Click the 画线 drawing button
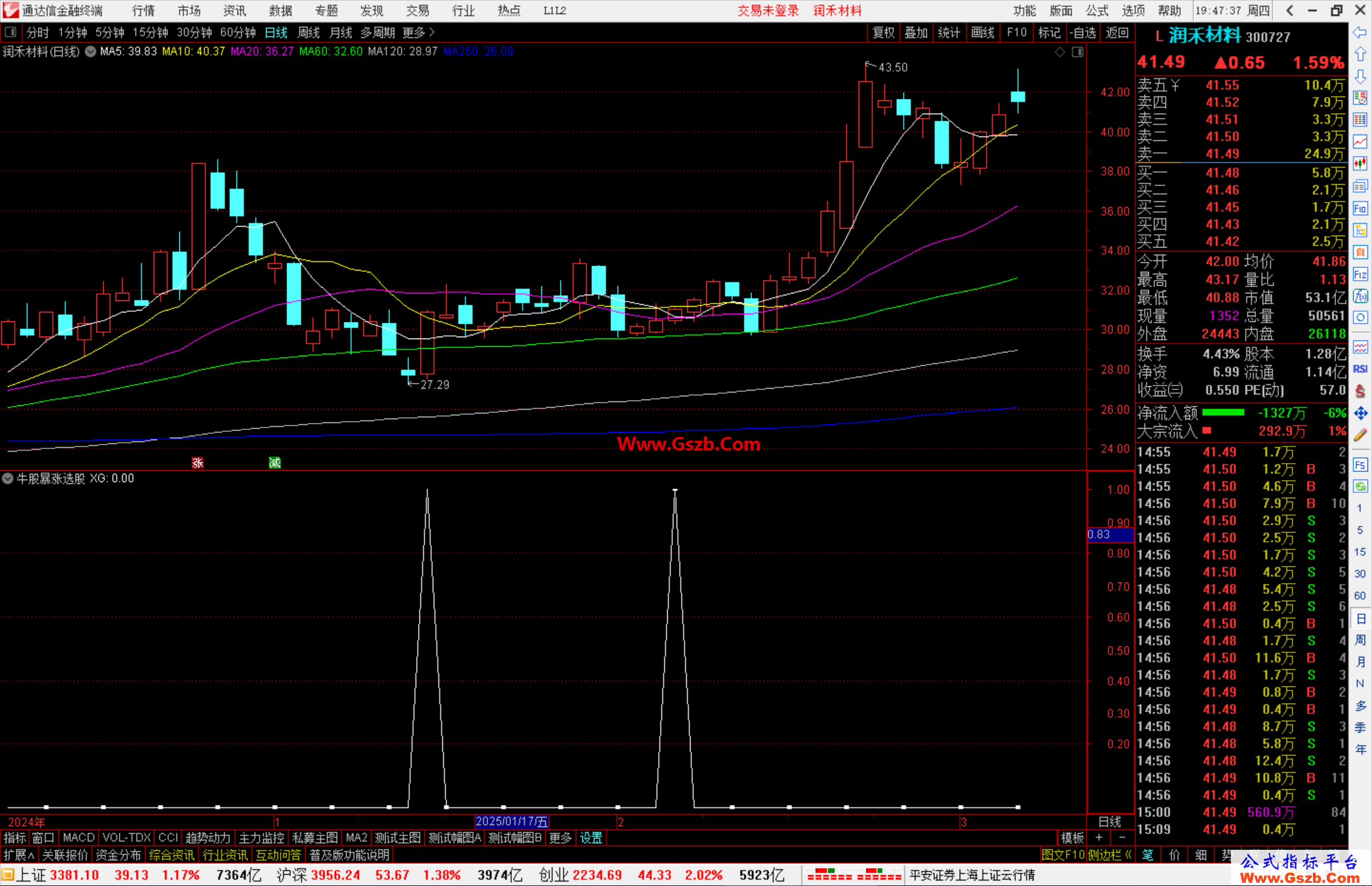This screenshot has height=886, width=1372. pyautogui.click(x=983, y=32)
